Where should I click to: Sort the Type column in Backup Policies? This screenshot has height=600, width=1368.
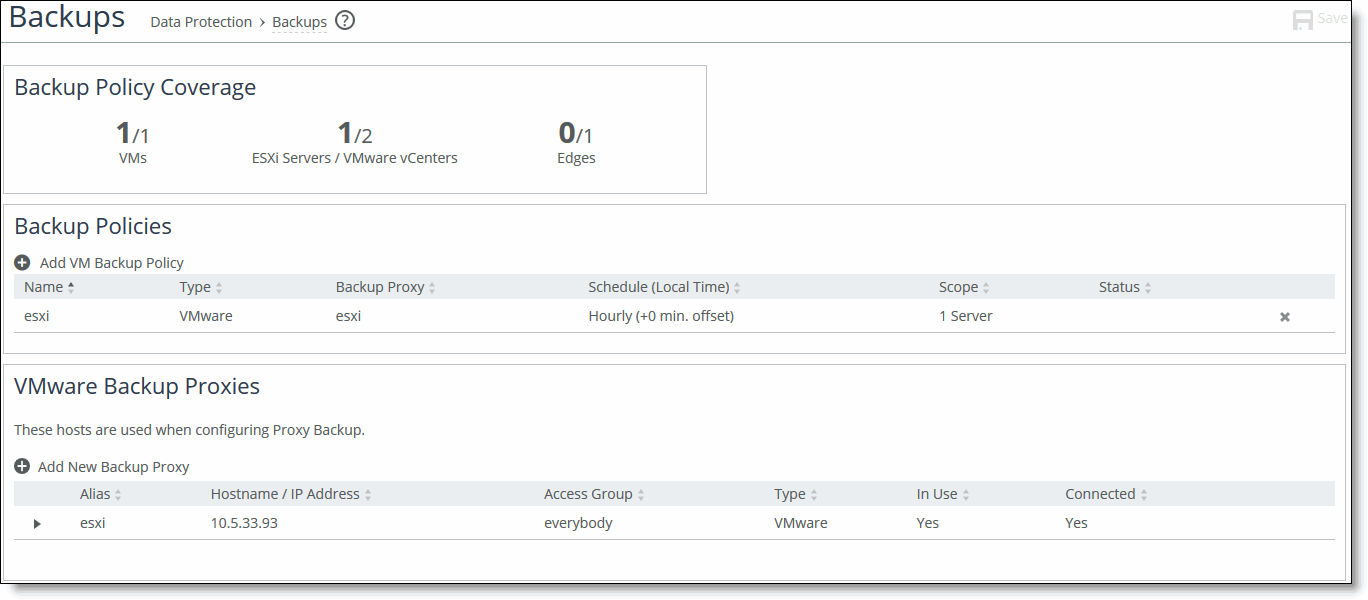coord(220,286)
